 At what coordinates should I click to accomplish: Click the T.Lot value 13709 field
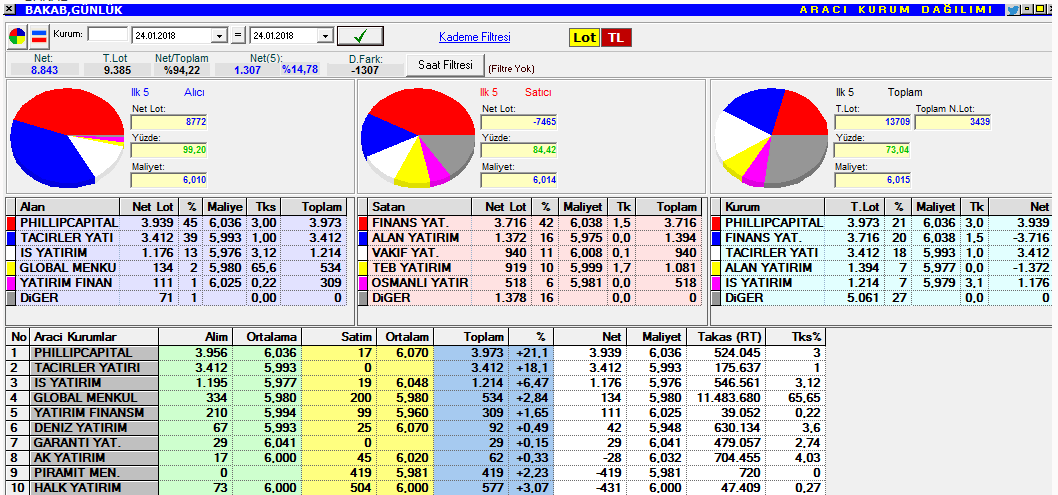(x=873, y=122)
